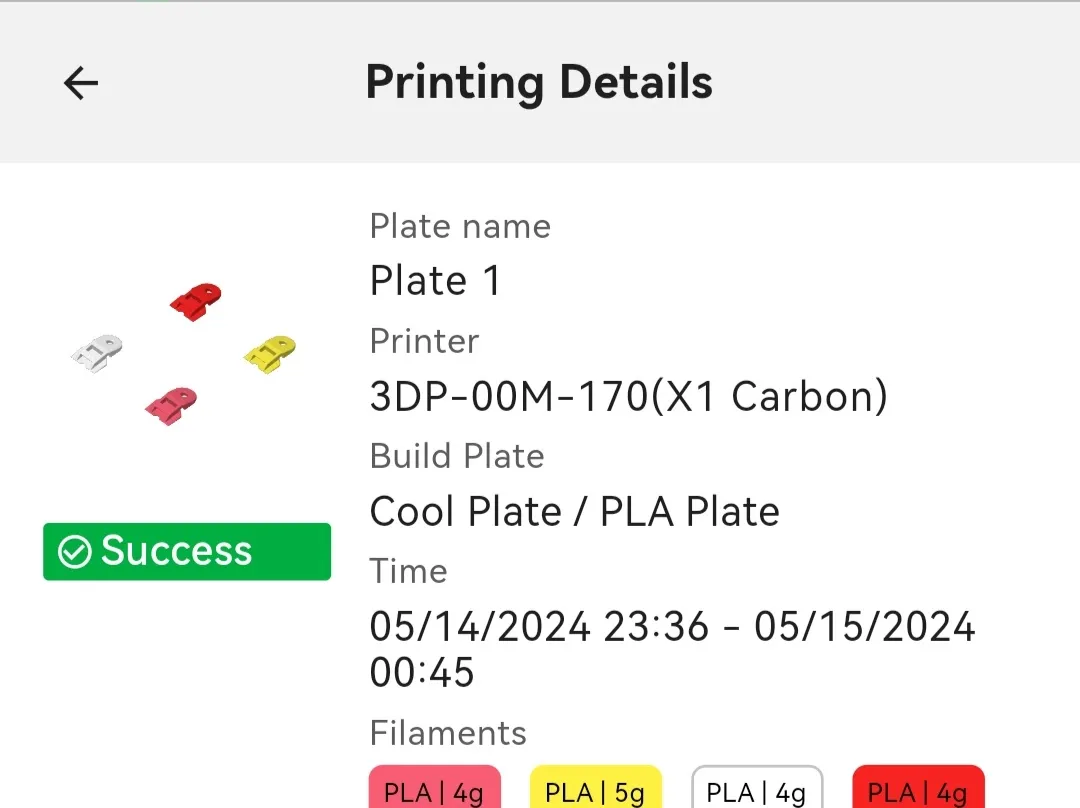Select the yellow model in the thumbnail
The width and height of the screenshot is (1080, 808).
pyautogui.click(x=270, y=355)
